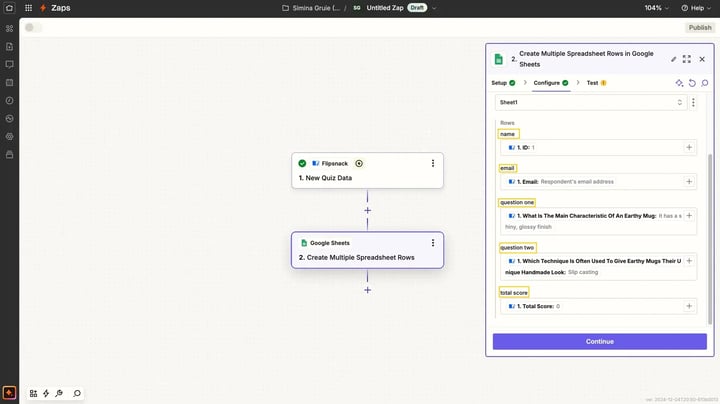Switch to the Test tab
720x404 pixels.
[x=596, y=83]
